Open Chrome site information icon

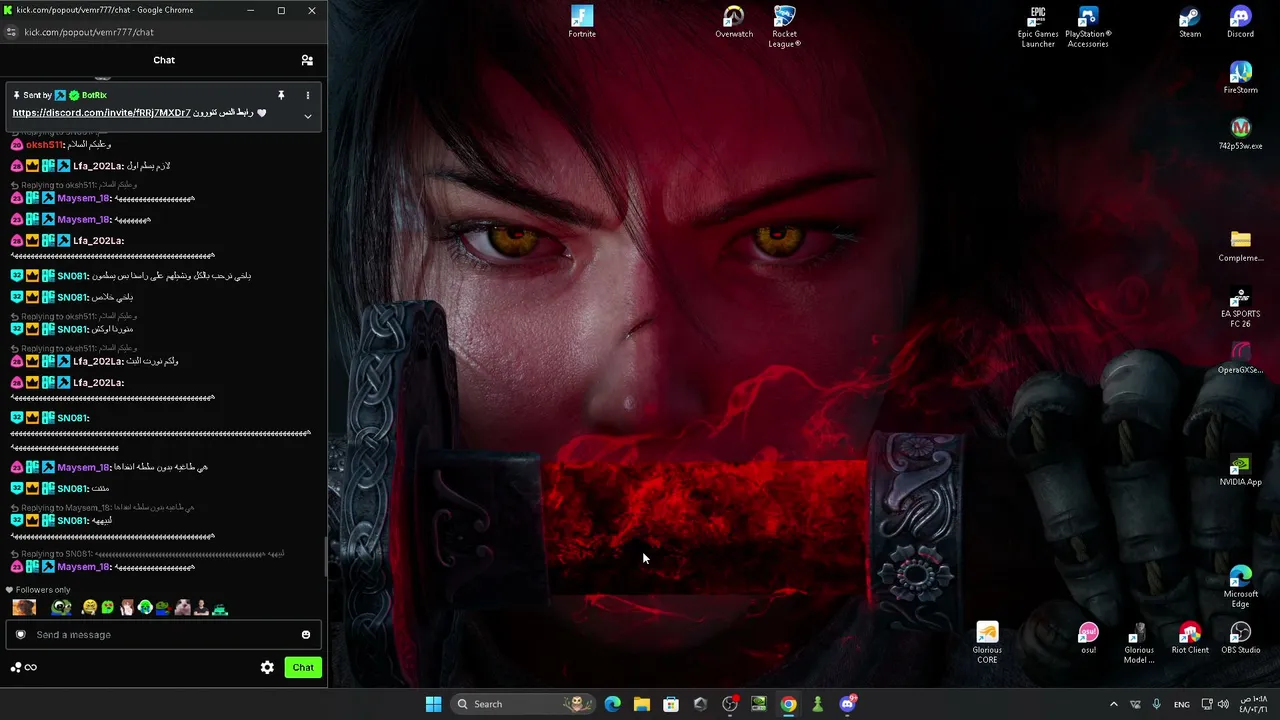(x=11, y=32)
